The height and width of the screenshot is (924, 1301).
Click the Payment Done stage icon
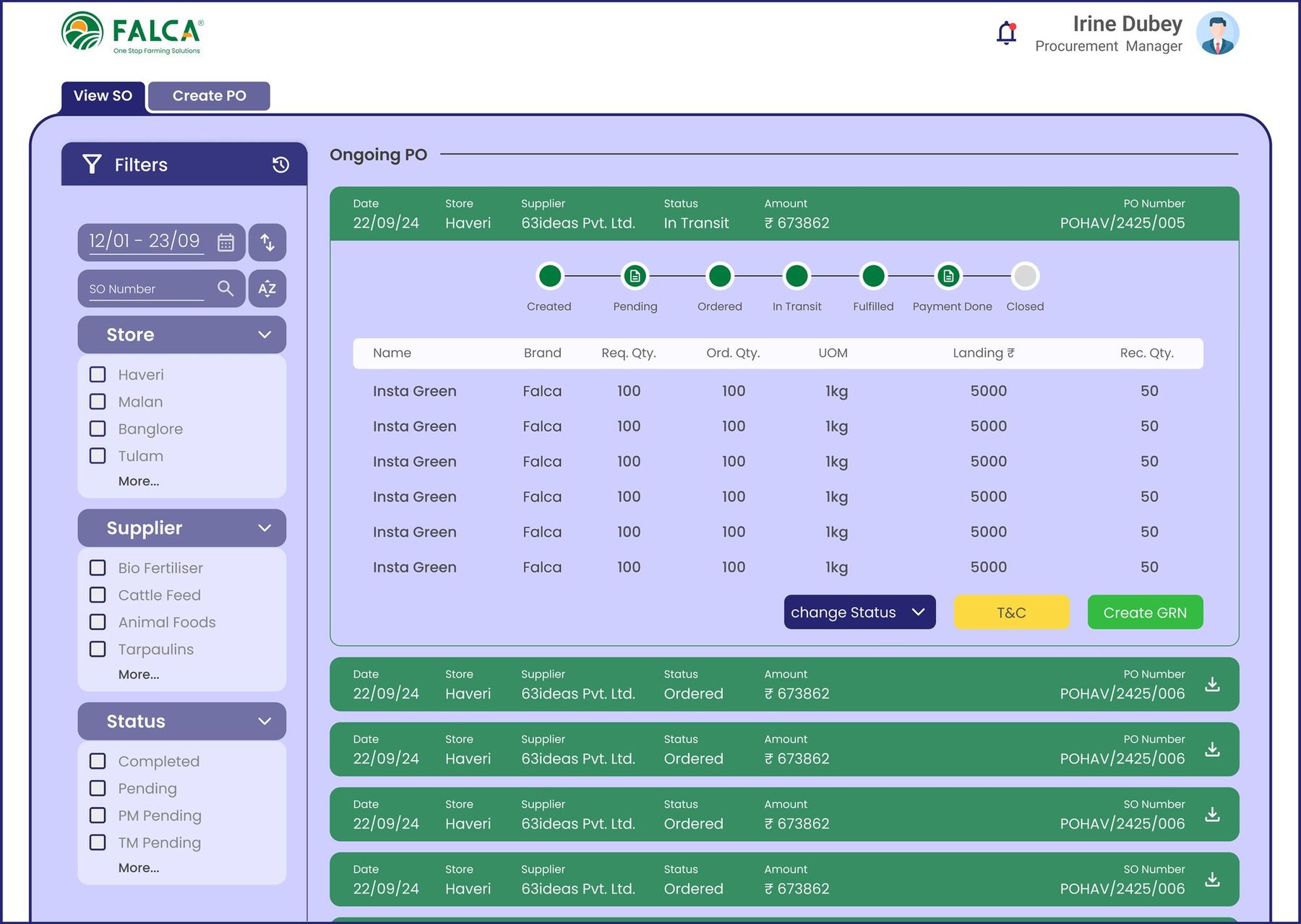tap(948, 276)
